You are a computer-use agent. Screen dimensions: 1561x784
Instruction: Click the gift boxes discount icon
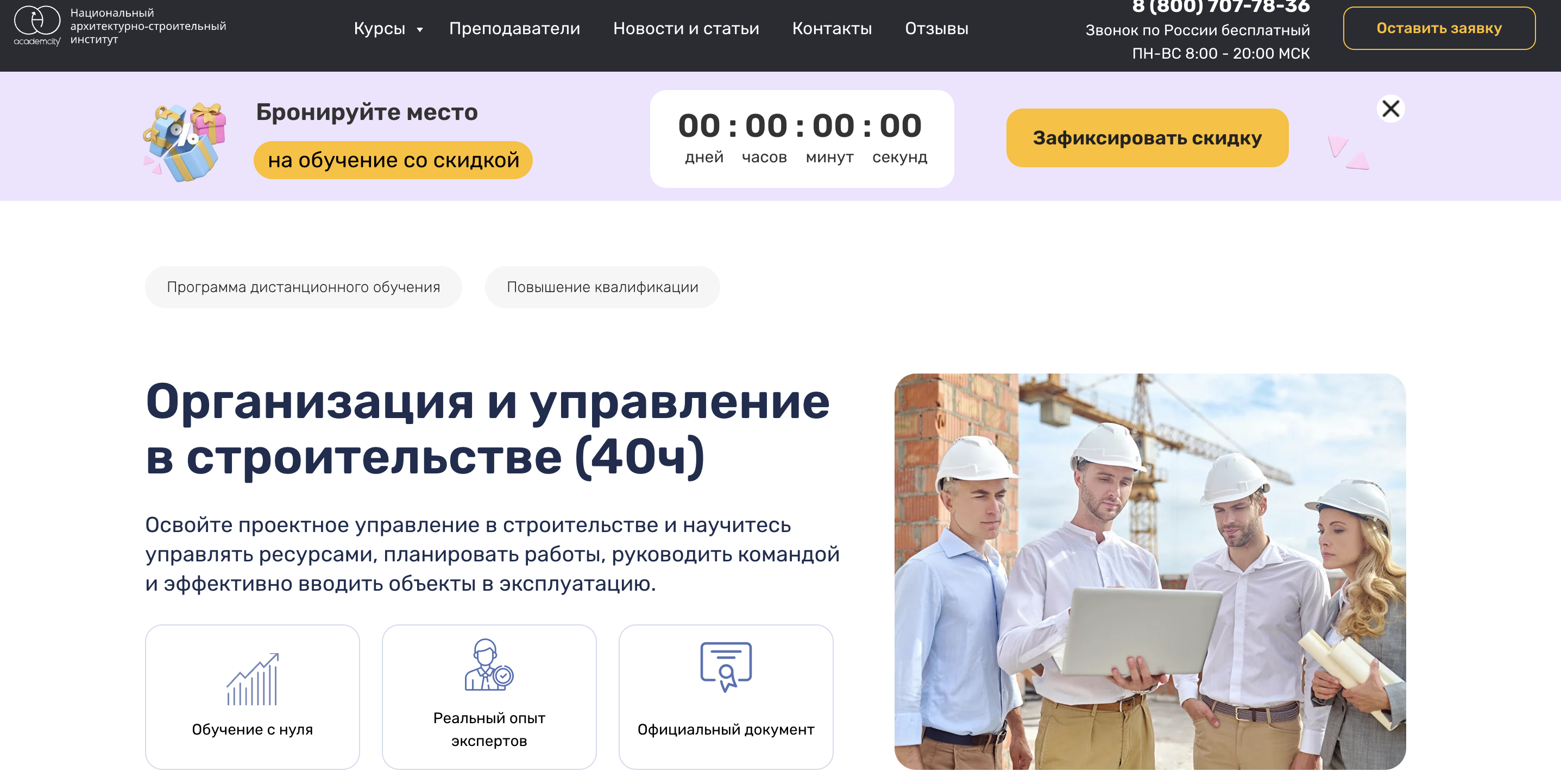click(185, 142)
